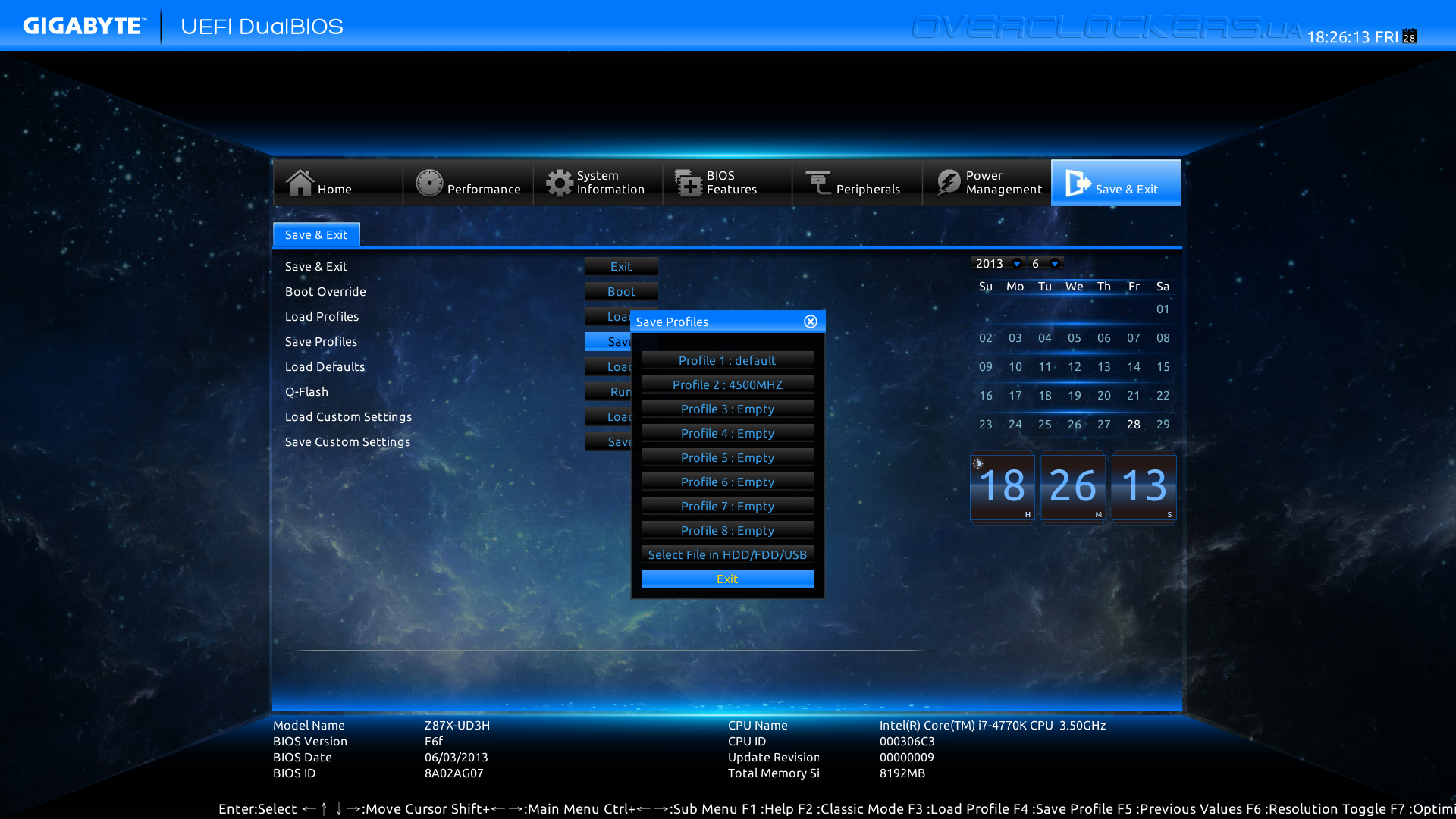
Task: Select Profile 2 : 4500MHZ
Action: [x=727, y=385]
